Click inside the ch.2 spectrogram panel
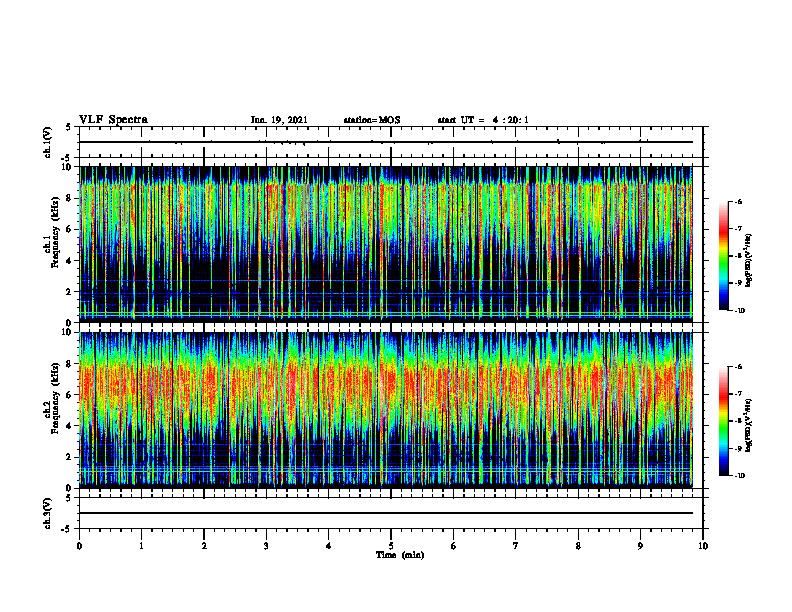 click(386, 410)
